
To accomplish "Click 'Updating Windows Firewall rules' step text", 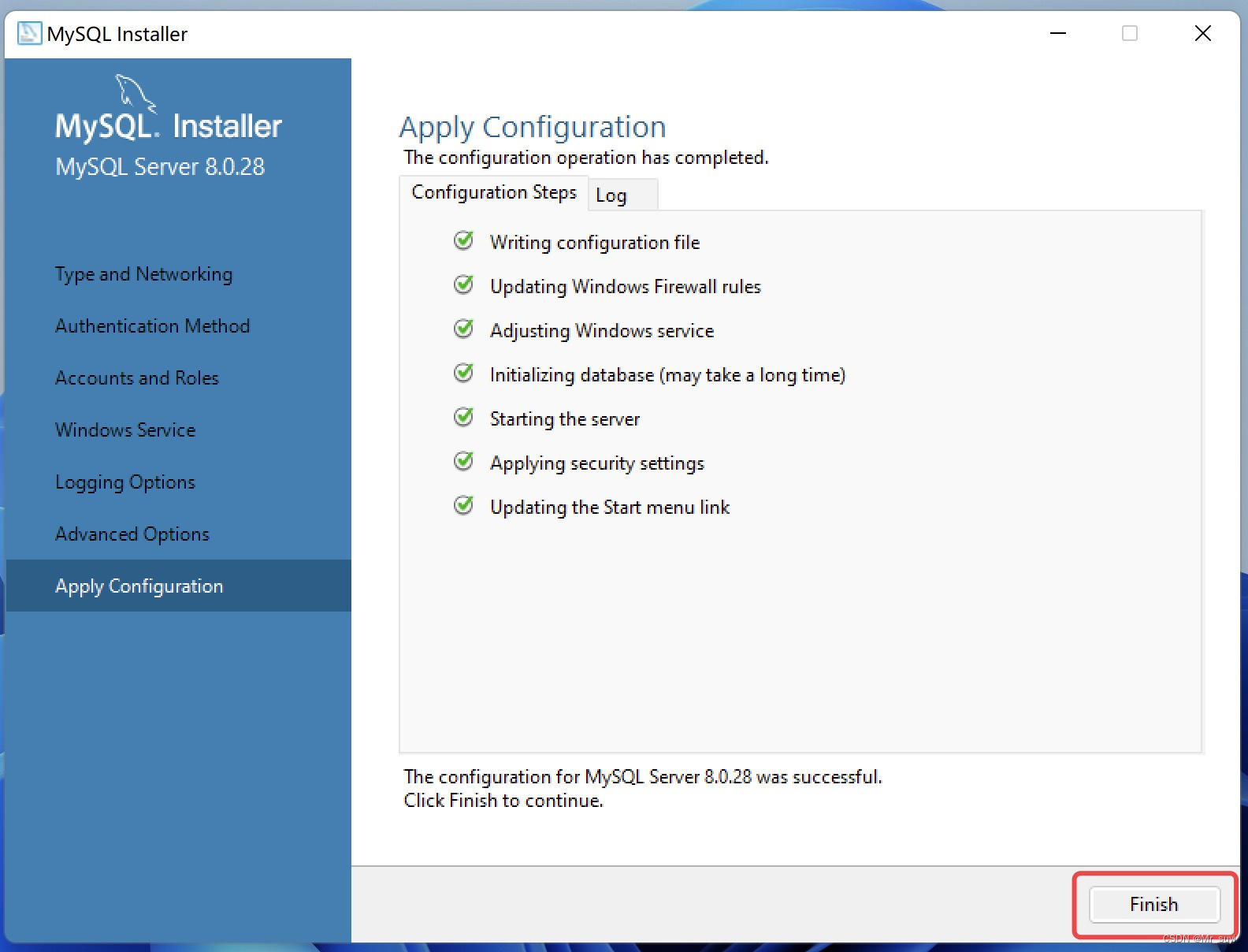I will pos(626,287).
